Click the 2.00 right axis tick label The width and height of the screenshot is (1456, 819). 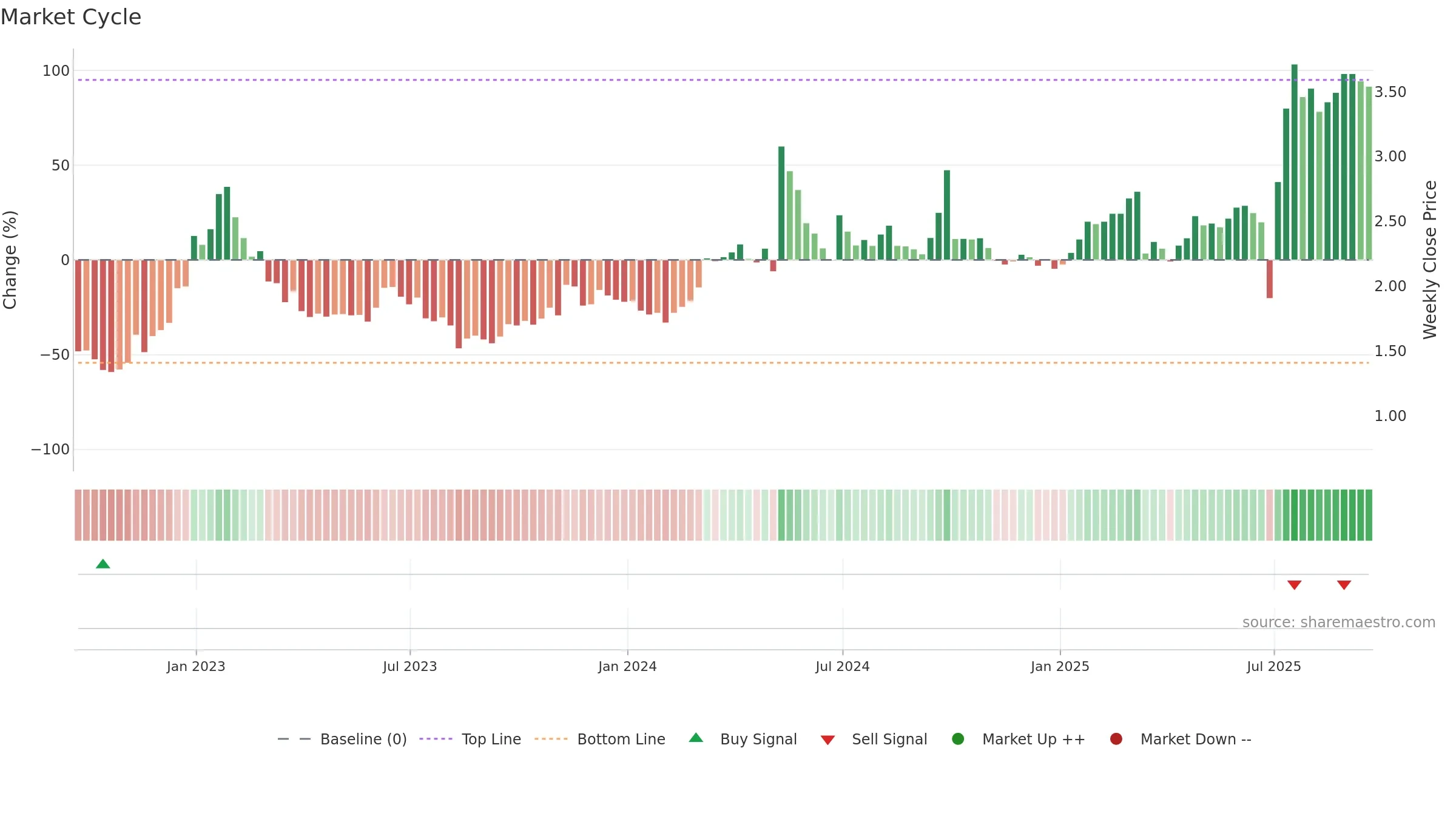coord(1390,286)
